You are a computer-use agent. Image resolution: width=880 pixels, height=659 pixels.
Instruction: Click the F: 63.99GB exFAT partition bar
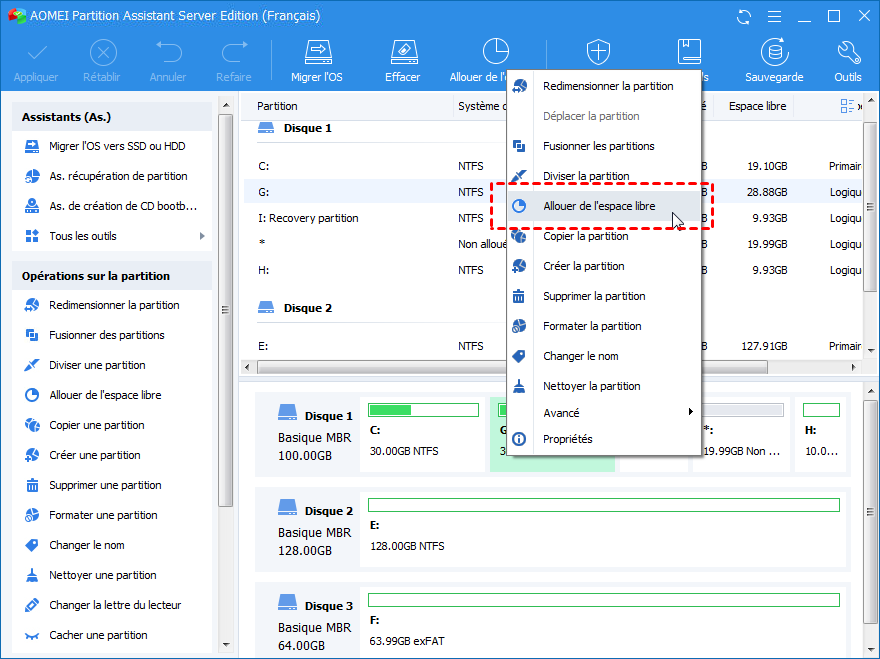coord(604,600)
